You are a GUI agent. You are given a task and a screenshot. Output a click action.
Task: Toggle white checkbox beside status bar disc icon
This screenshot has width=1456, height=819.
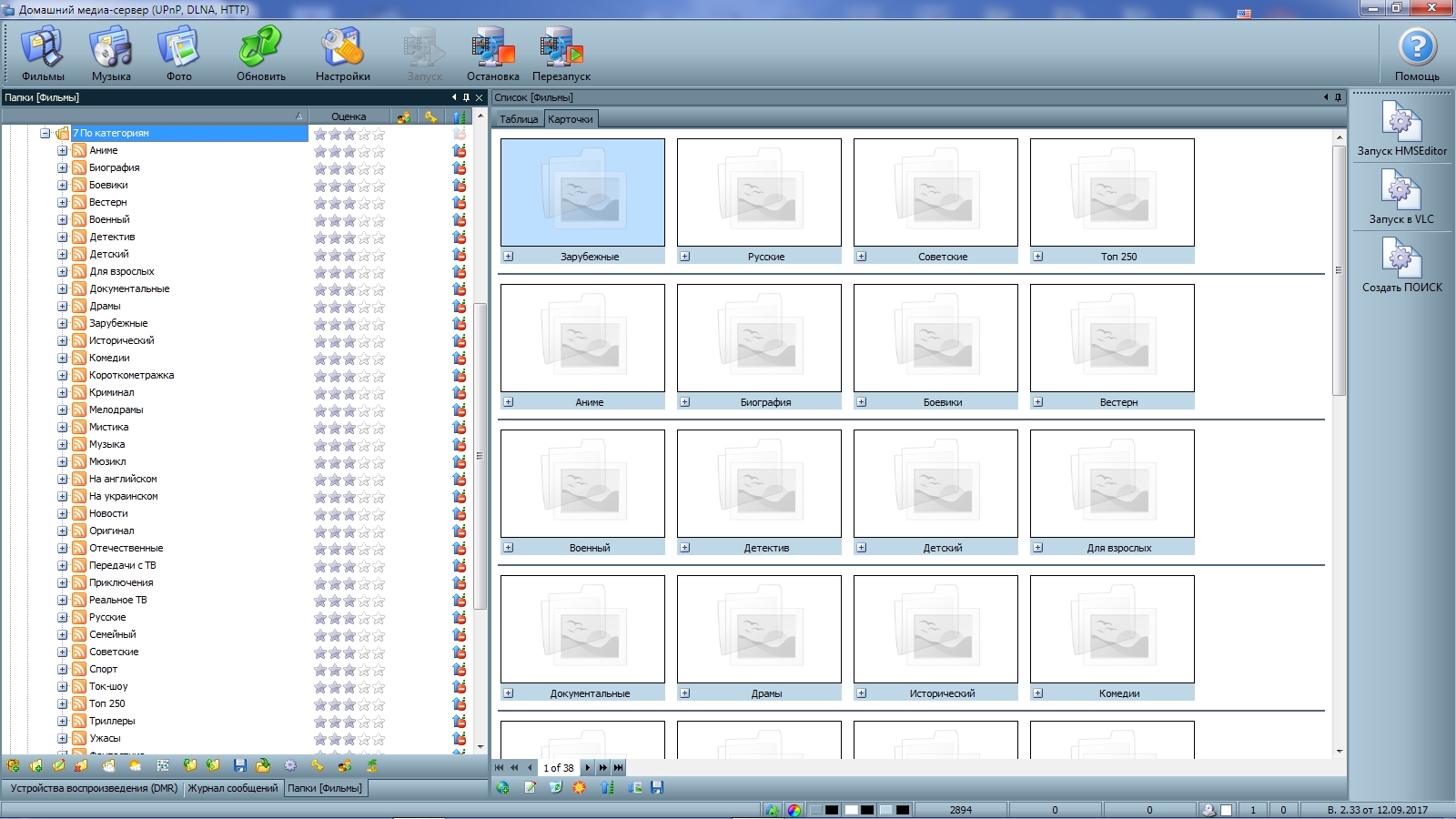(x=1226, y=810)
